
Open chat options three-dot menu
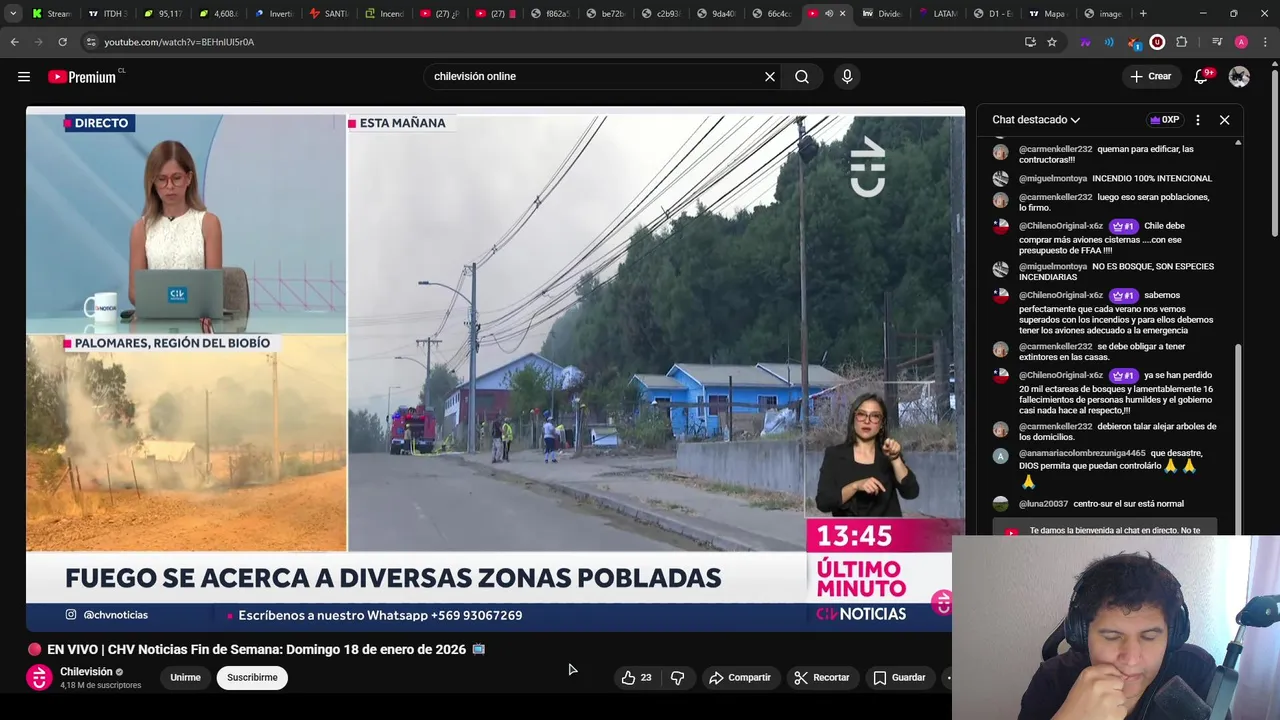pyautogui.click(x=1198, y=120)
